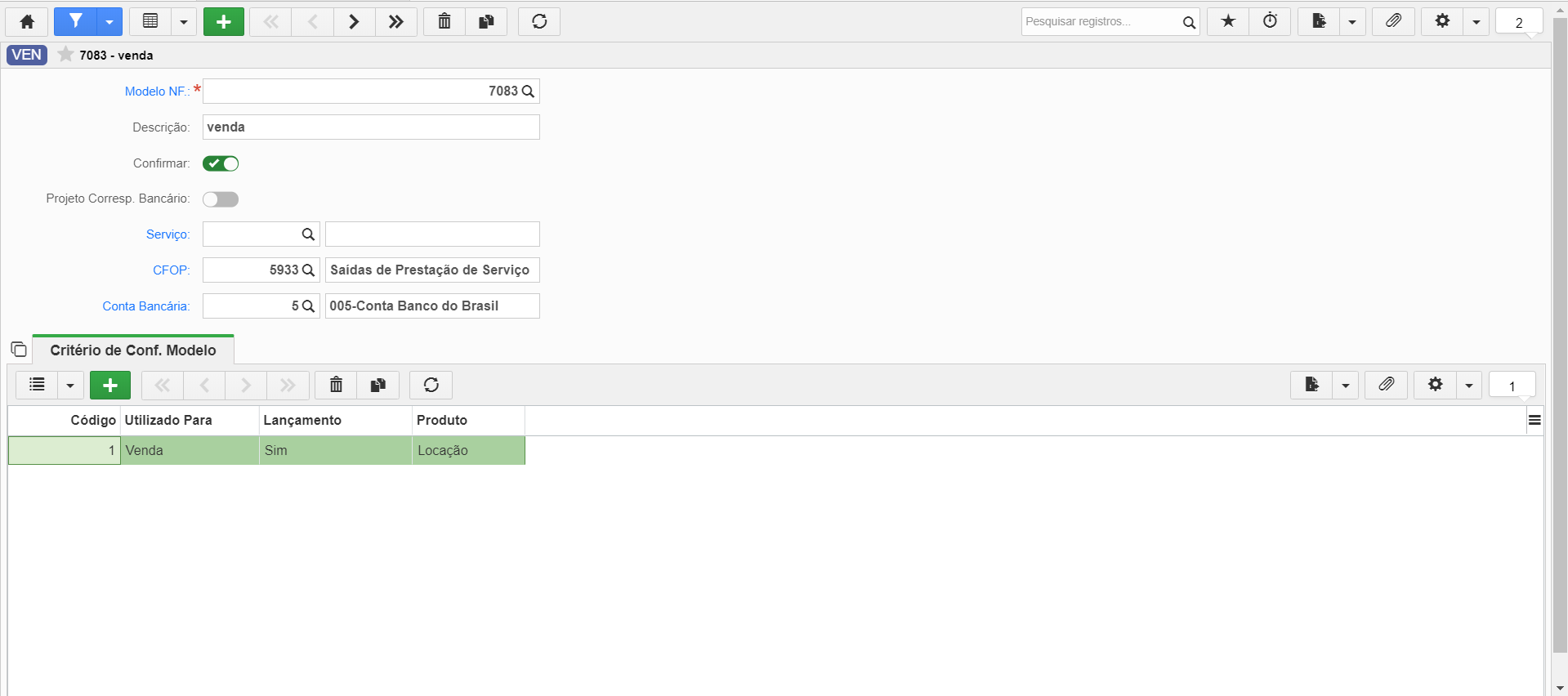This screenshot has width=1568, height=696.
Task: Go to the home screen icon
Action: (x=27, y=21)
